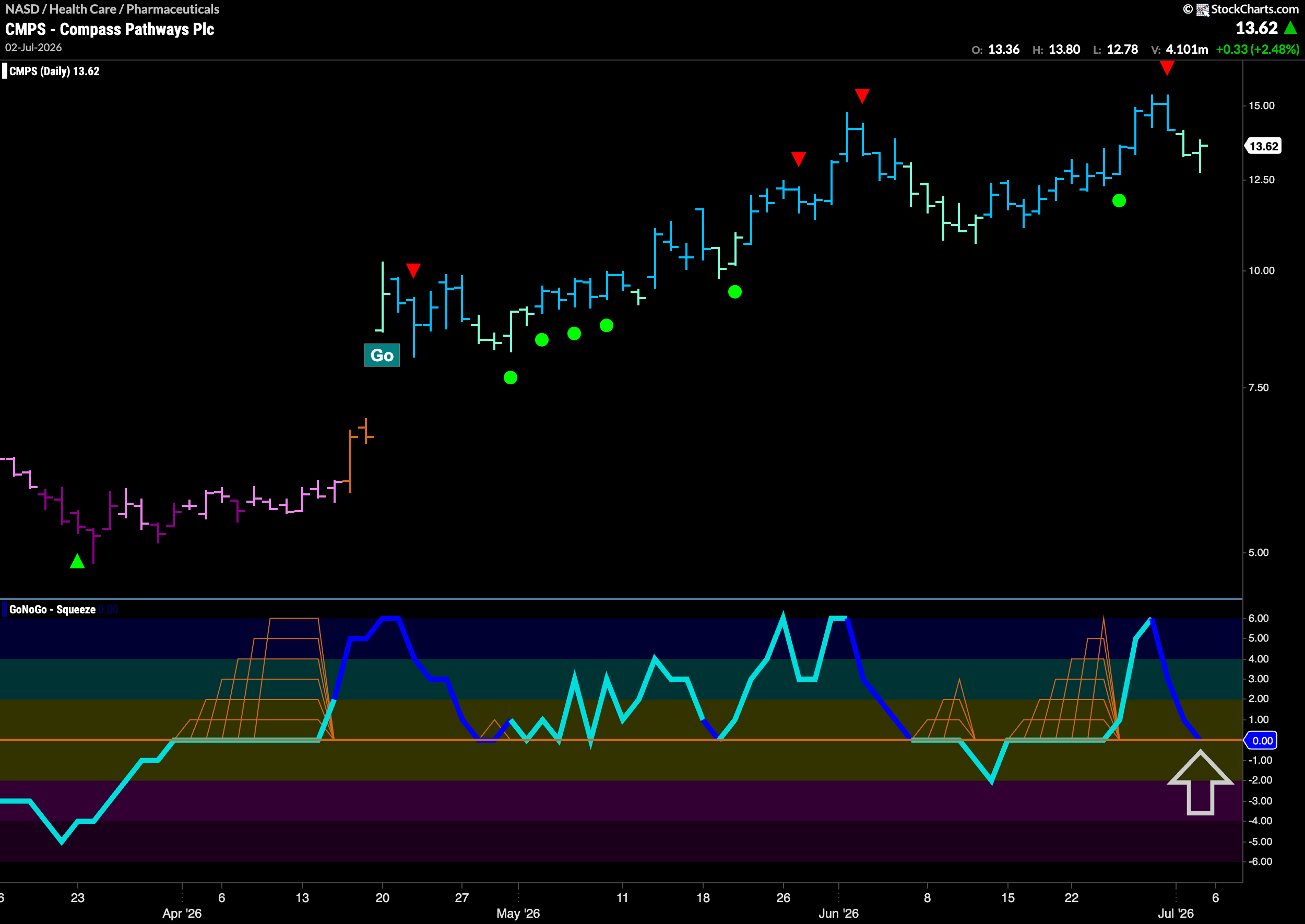
Task: Click the 10.00 price axis label
Action: click(1261, 271)
